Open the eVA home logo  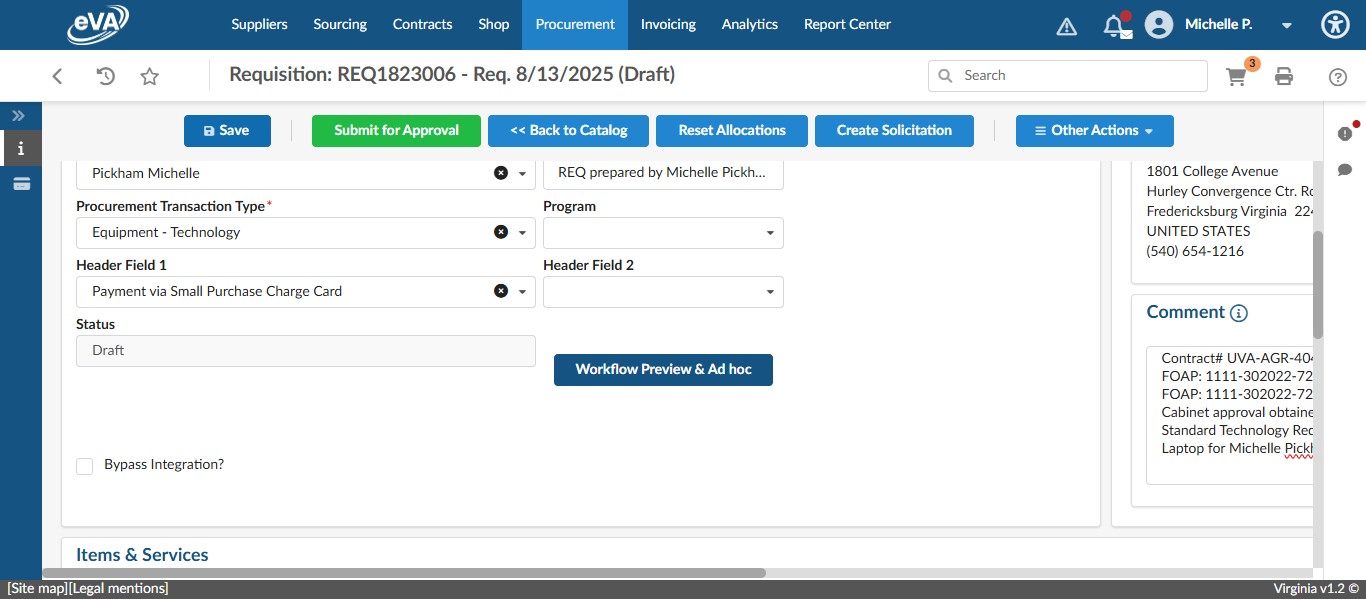pyautogui.click(x=97, y=24)
